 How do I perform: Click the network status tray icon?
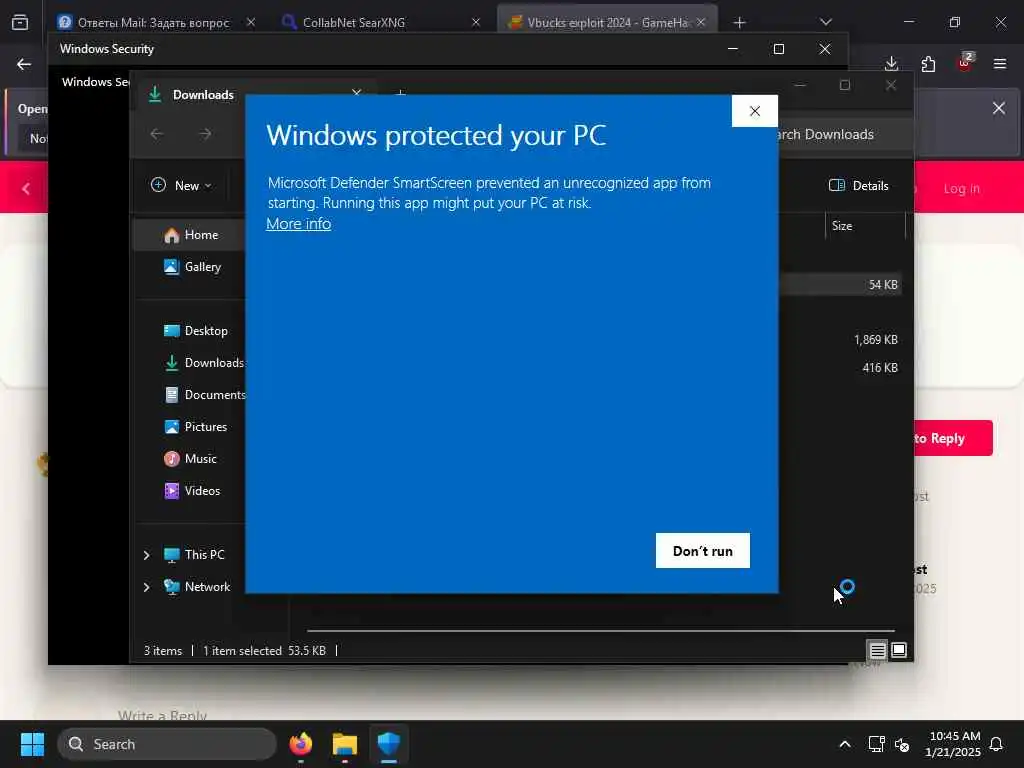876,744
